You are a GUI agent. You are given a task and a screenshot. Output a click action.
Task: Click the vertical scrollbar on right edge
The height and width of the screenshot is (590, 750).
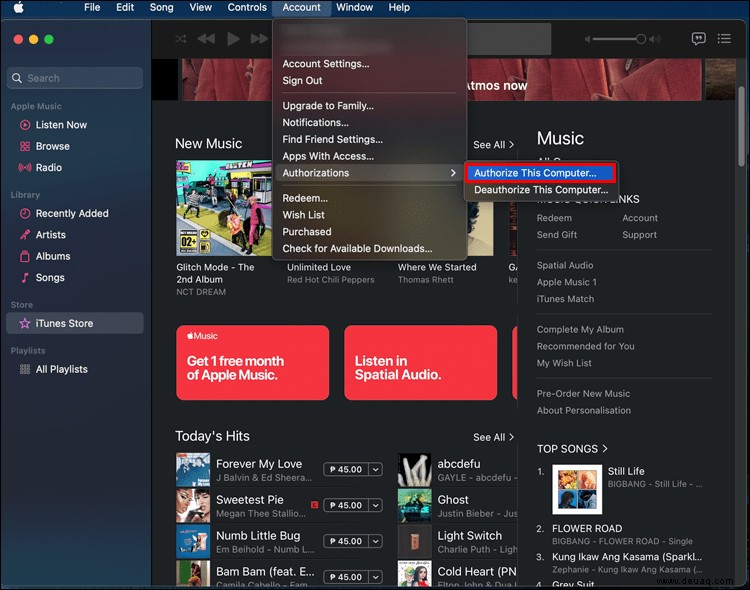click(x=741, y=127)
